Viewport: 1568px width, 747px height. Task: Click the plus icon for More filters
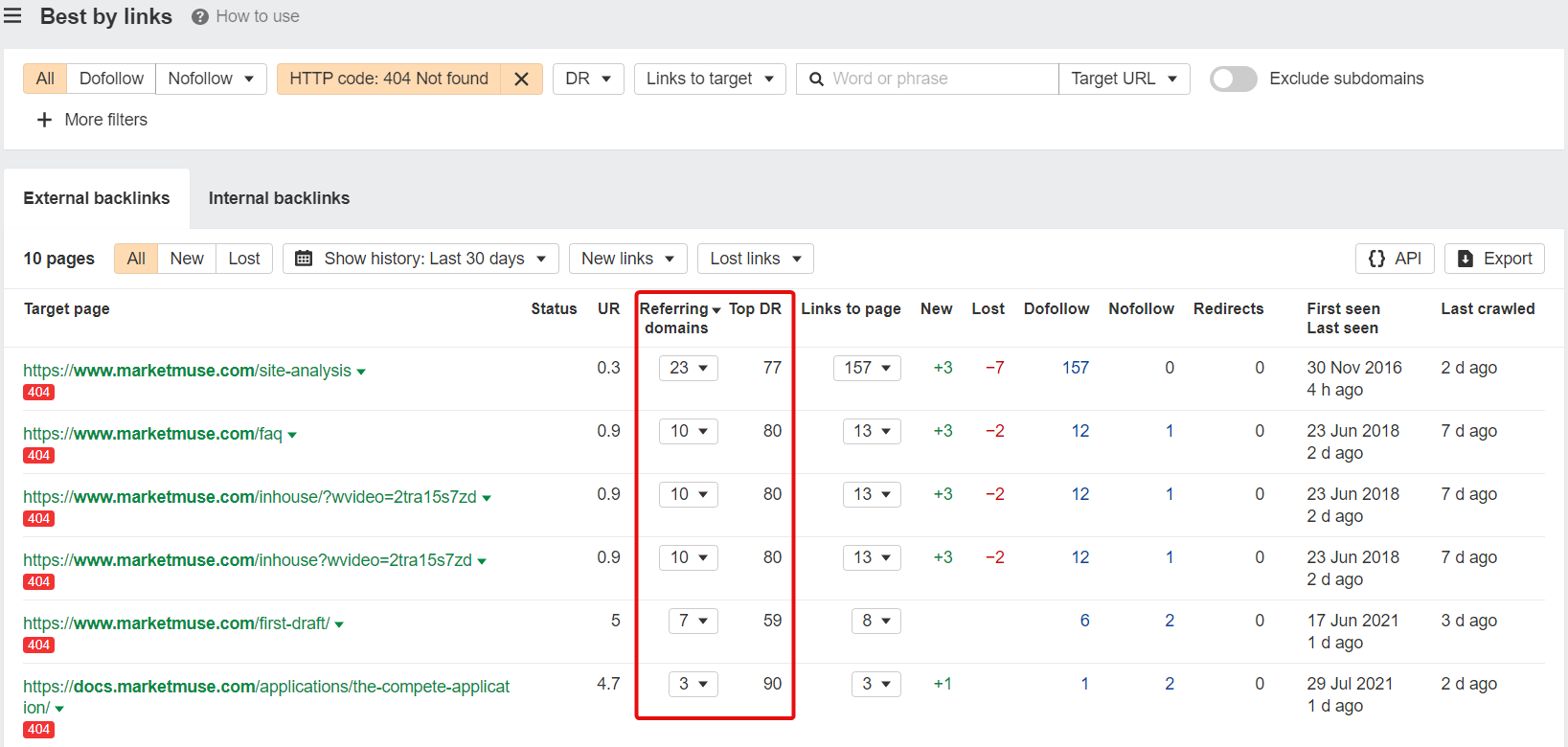[x=44, y=120]
